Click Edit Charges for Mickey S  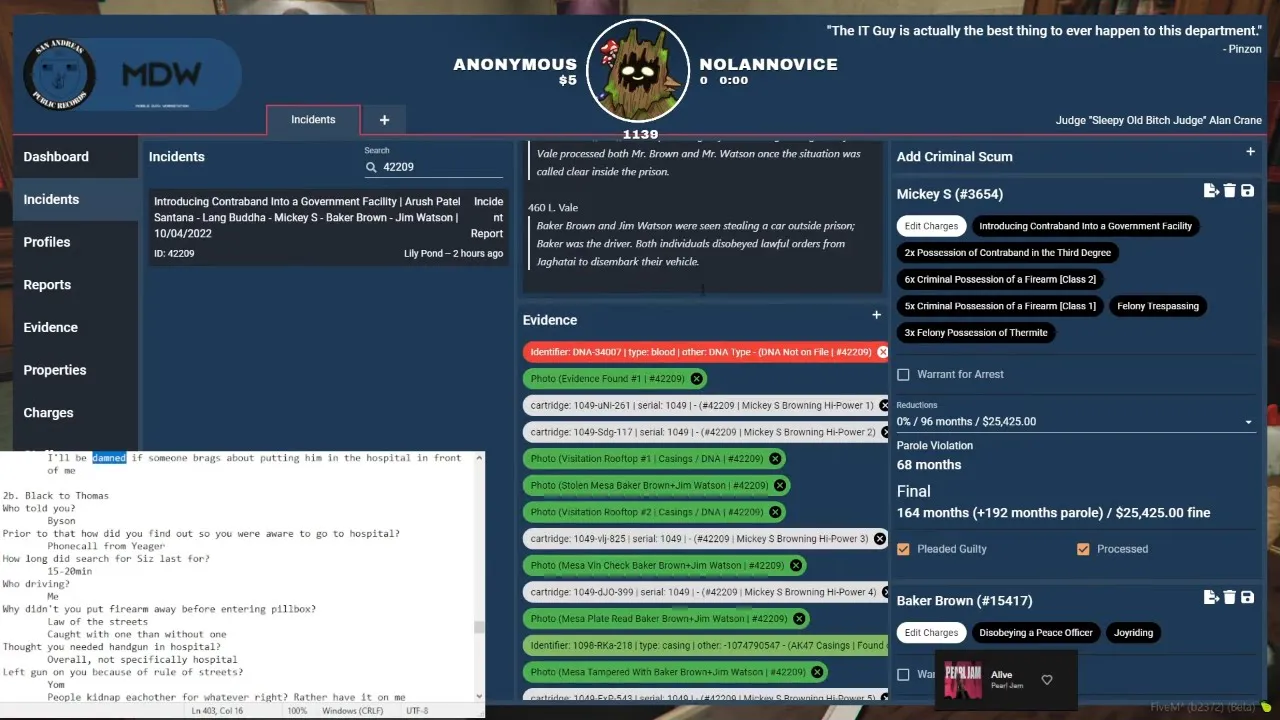pos(932,226)
